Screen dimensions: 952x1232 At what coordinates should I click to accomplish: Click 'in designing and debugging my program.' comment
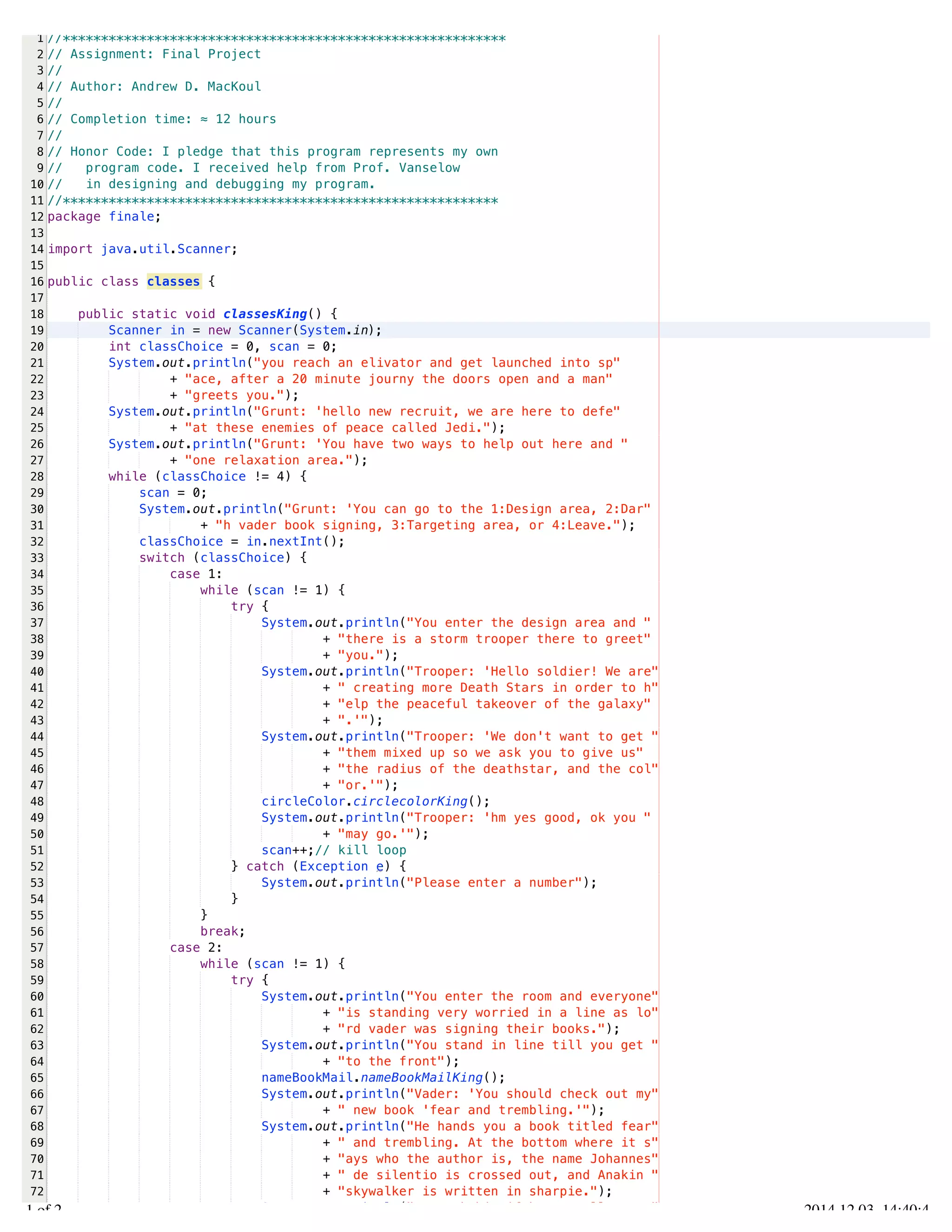click(230, 185)
